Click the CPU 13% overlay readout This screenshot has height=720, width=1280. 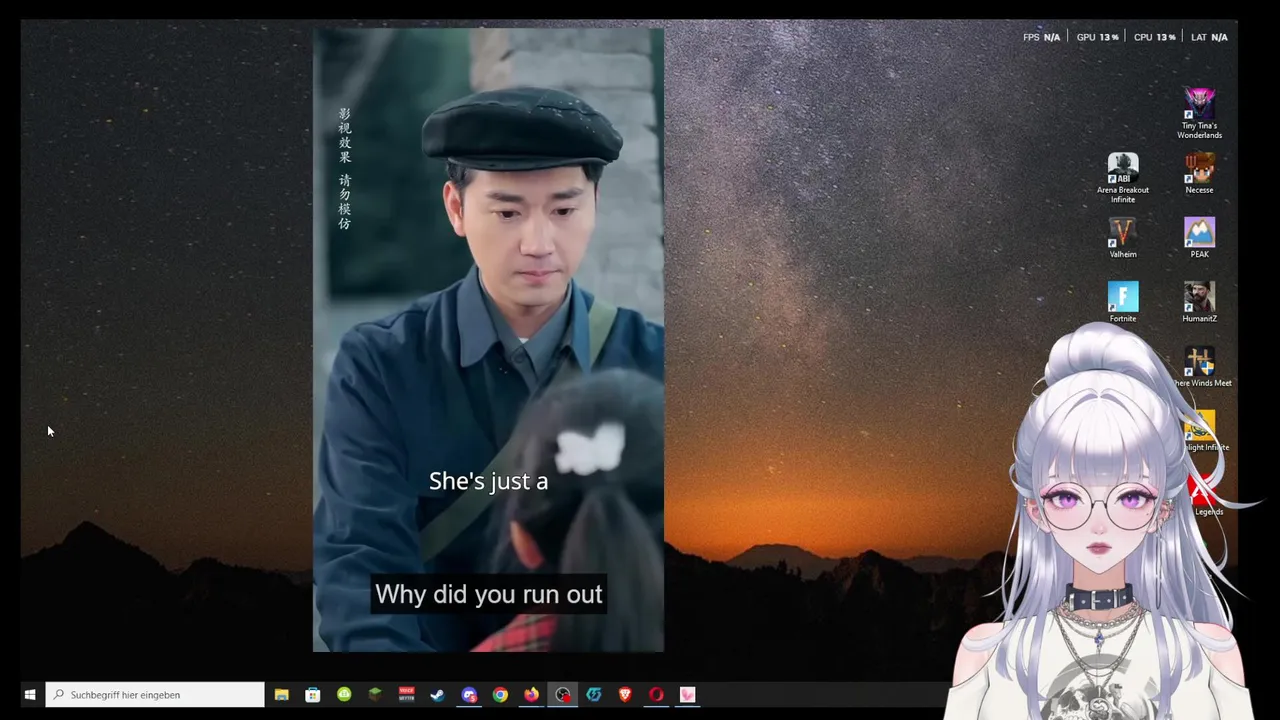[x=1154, y=37]
